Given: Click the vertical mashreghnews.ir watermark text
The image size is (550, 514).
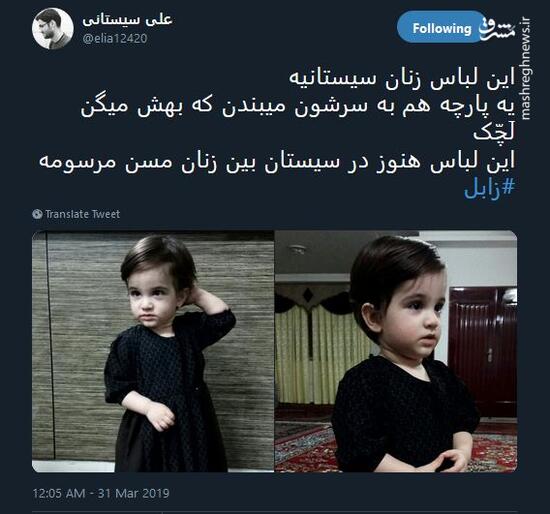Looking at the screenshot, I should [526, 68].
